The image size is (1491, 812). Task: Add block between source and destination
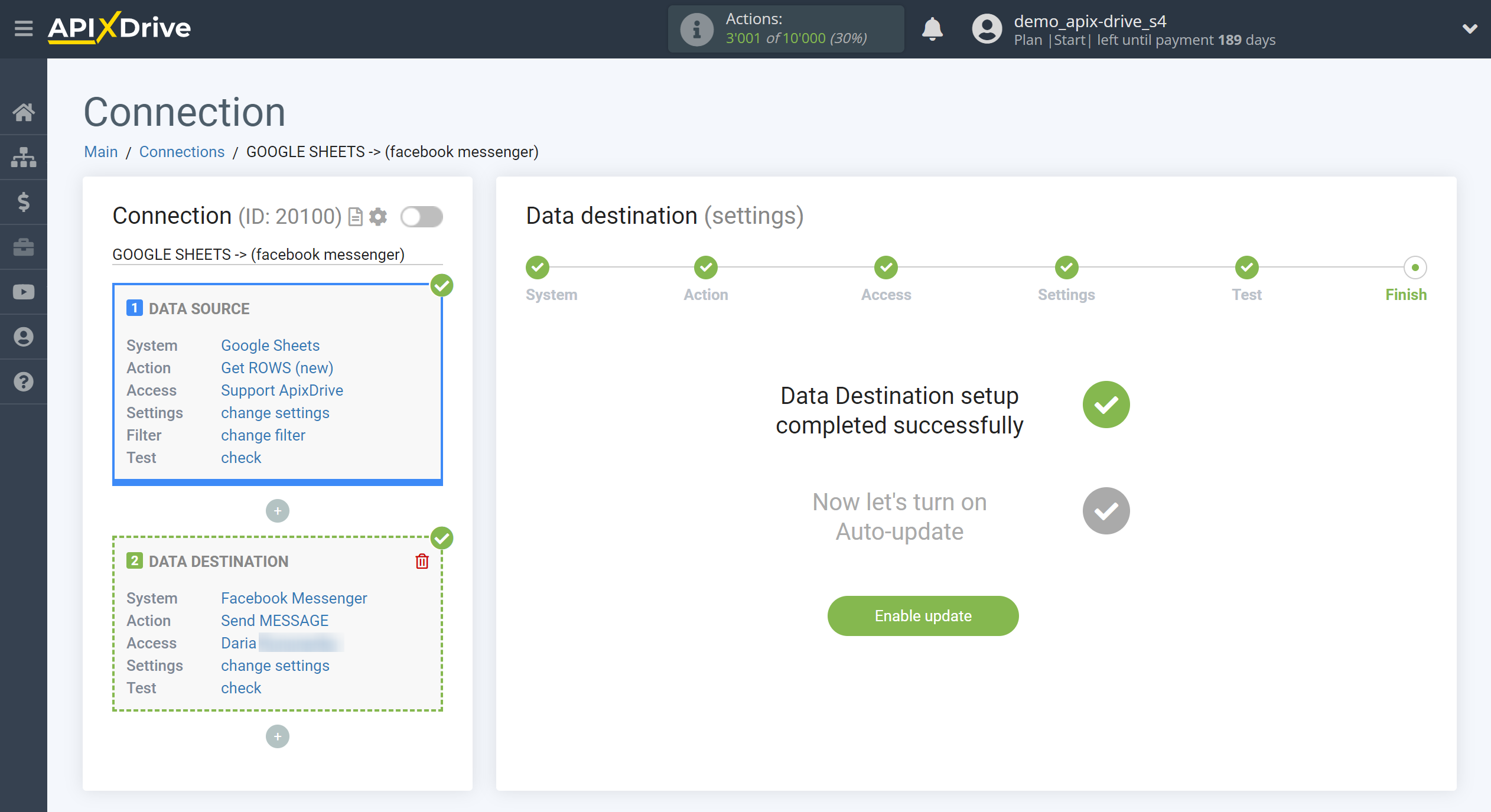[278, 511]
